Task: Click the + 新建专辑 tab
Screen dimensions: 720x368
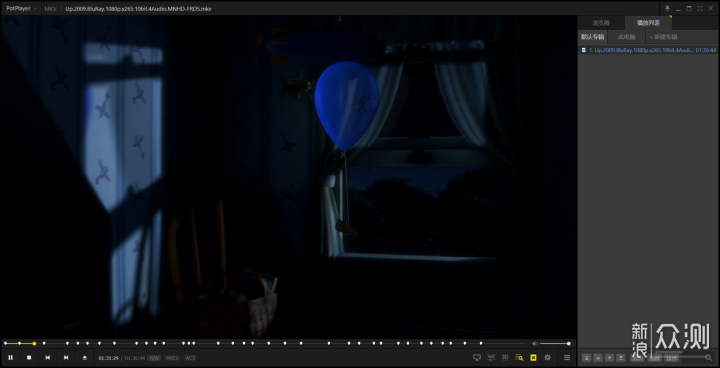Action: coord(664,37)
